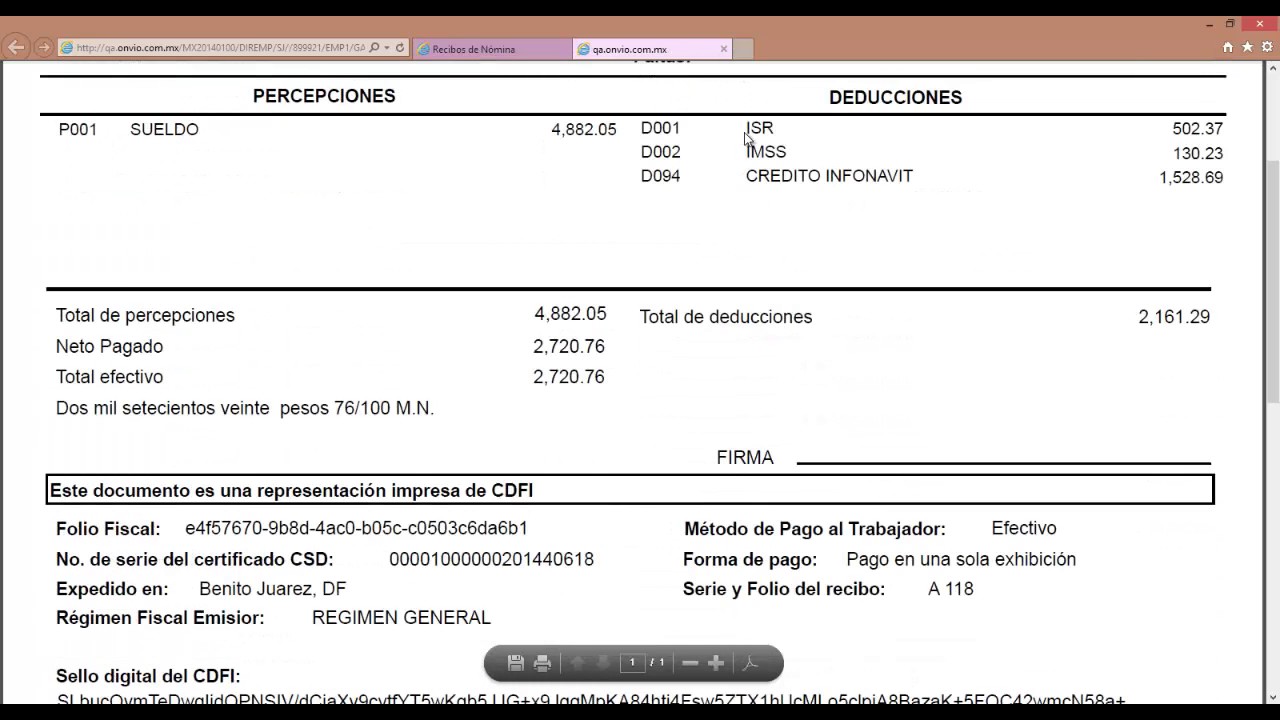Open browser Tools gear icon
The width and height of the screenshot is (1280, 720).
[x=1267, y=47]
